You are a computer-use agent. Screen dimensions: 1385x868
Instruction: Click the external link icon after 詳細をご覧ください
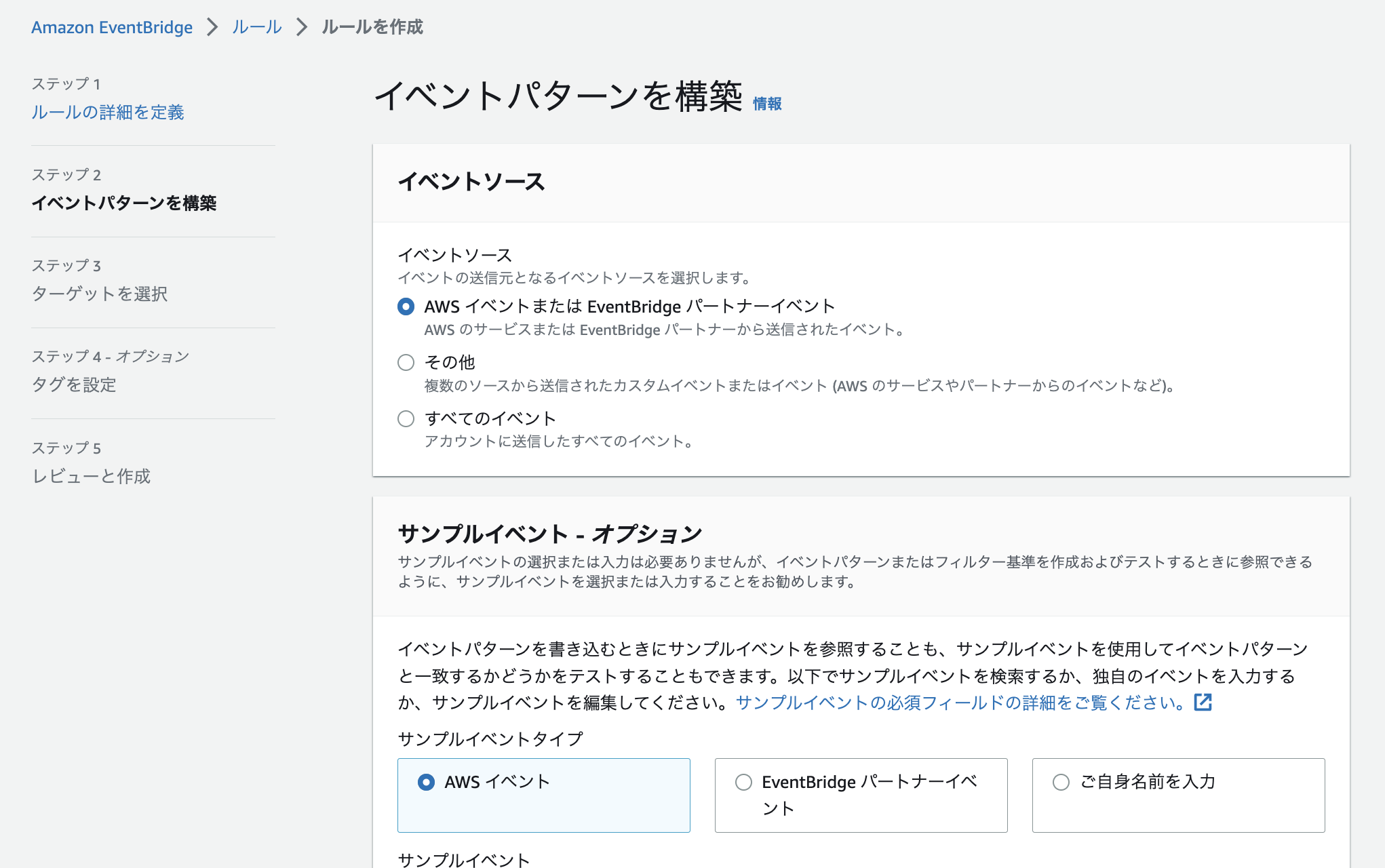[1203, 703]
